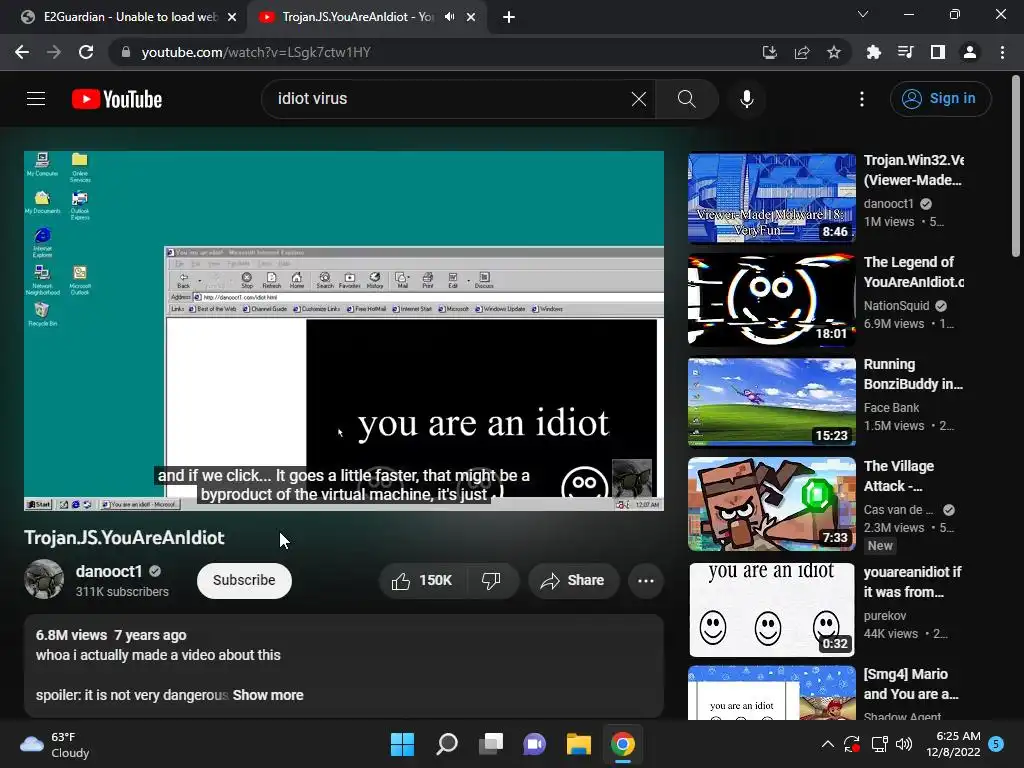This screenshot has width=1024, height=768.
Task: Open Chrome three-dot menu
Action: (1002, 52)
